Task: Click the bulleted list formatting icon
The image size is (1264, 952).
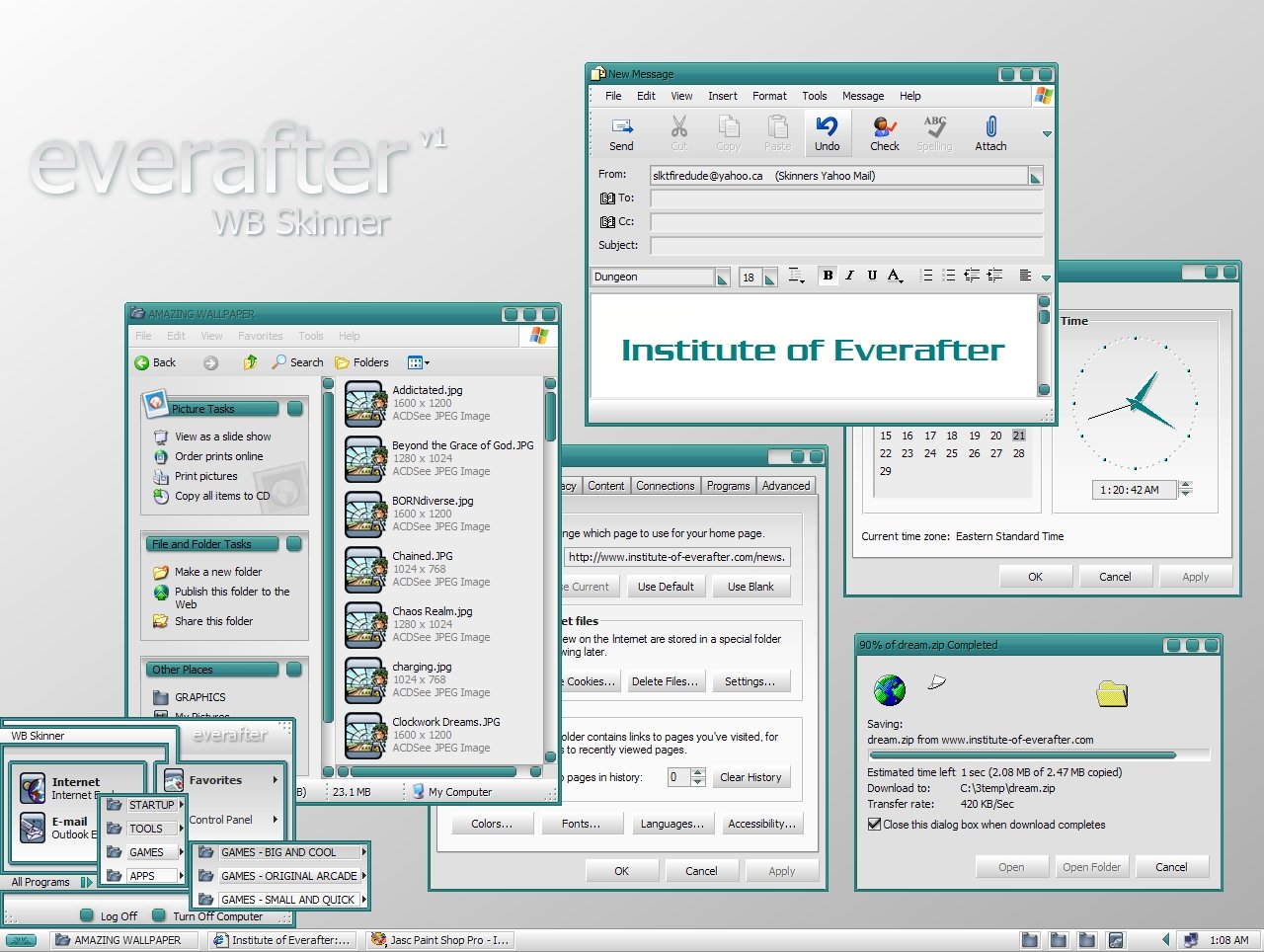Action: click(949, 276)
